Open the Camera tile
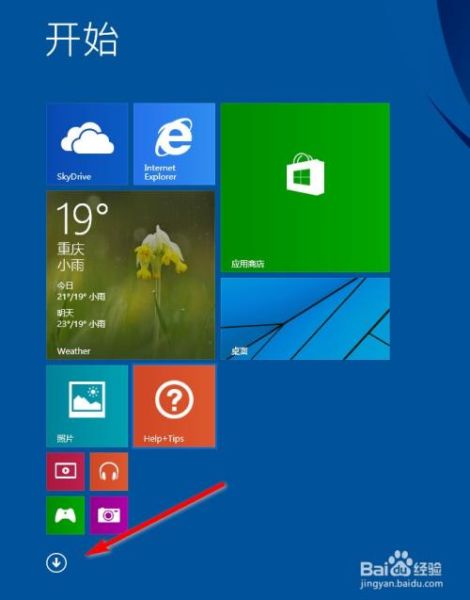The height and width of the screenshot is (600, 470). pos(109,515)
